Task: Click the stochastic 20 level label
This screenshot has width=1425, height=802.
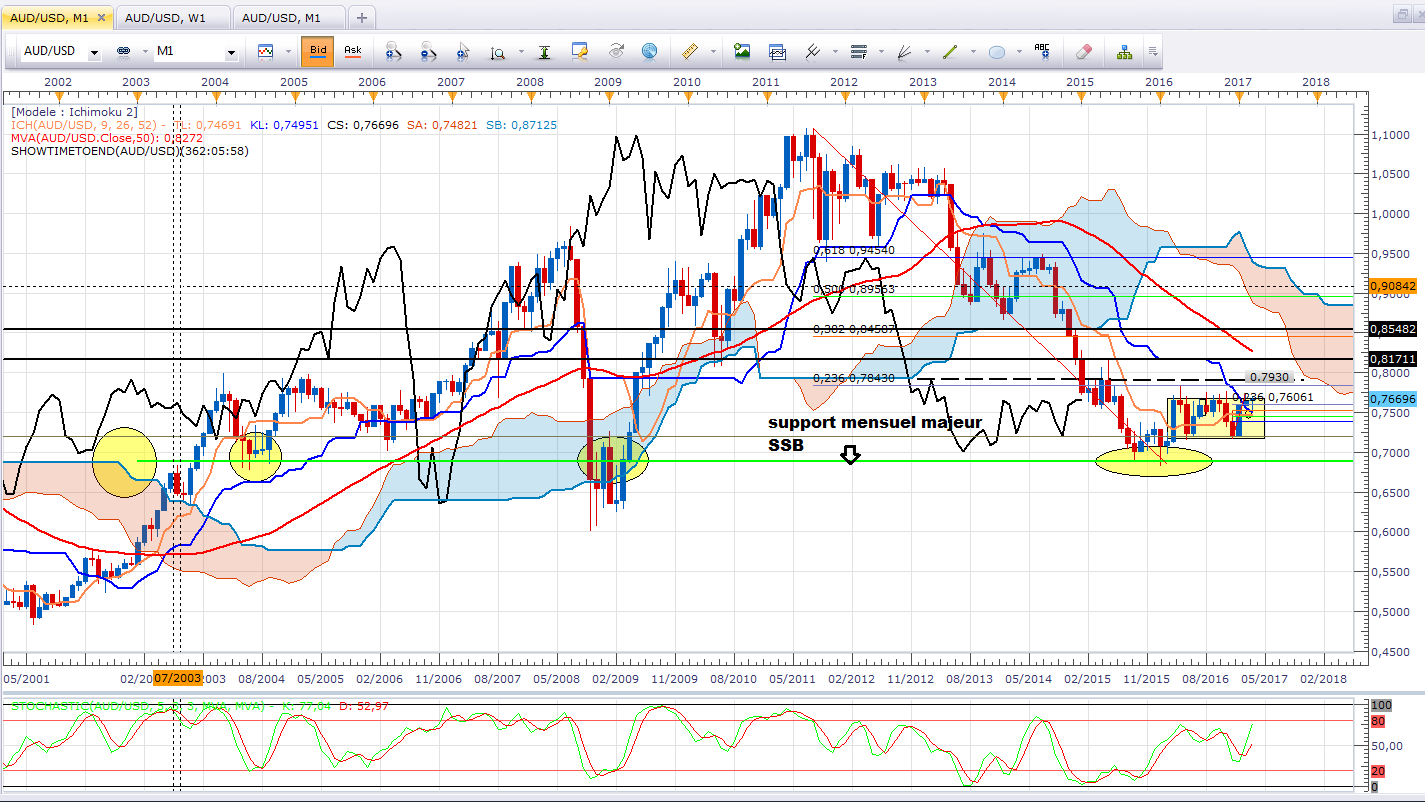Action: [x=1380, y=770]
